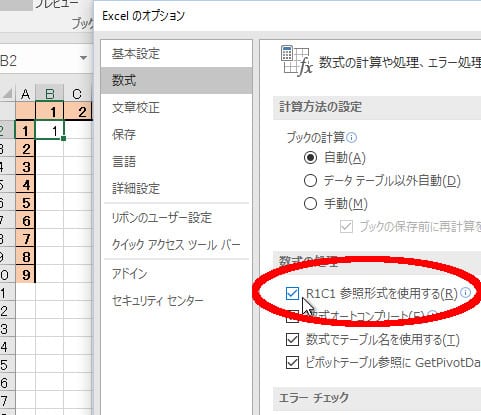Open the 文章校正 options category

[177, 108]
